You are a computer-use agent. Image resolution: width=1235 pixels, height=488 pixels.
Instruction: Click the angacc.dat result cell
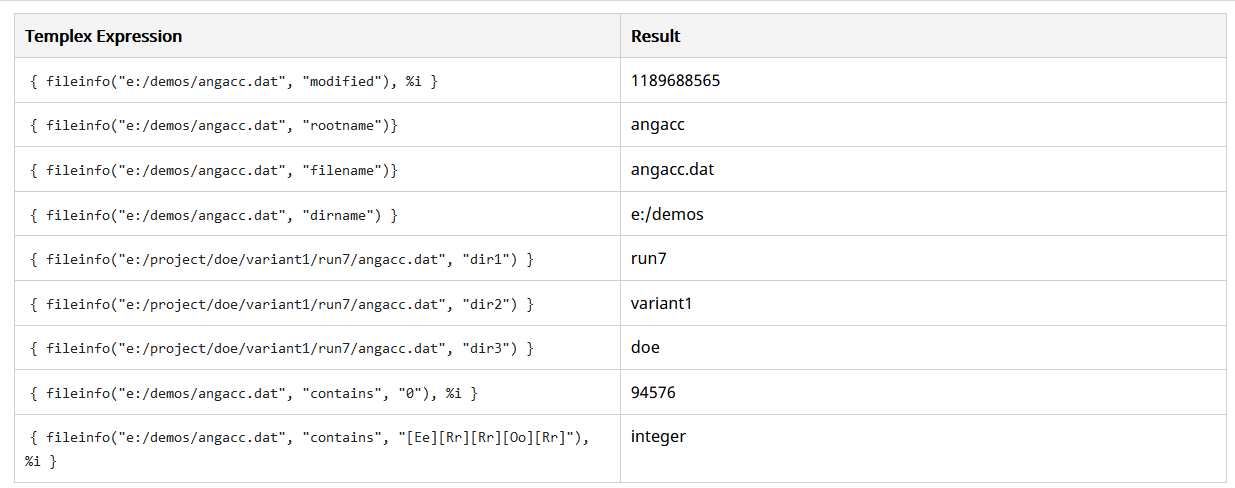pos(672,170)
